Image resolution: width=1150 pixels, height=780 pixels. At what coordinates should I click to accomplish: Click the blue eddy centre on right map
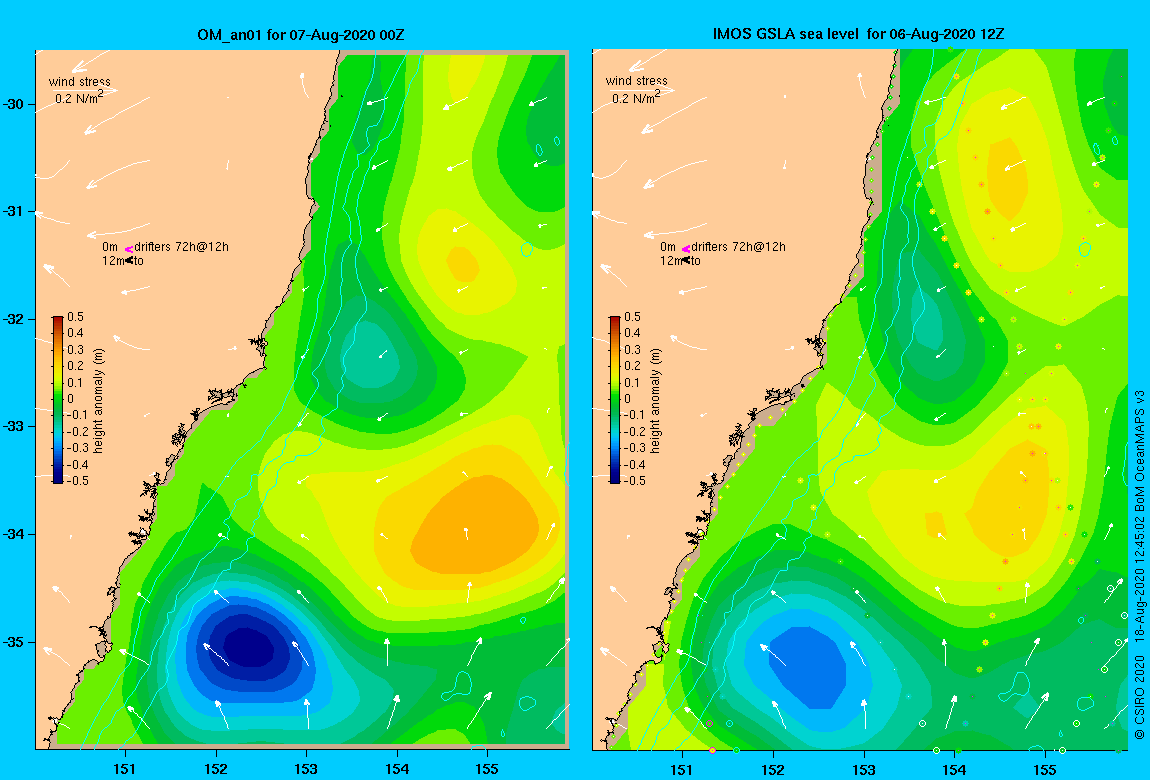807,667
